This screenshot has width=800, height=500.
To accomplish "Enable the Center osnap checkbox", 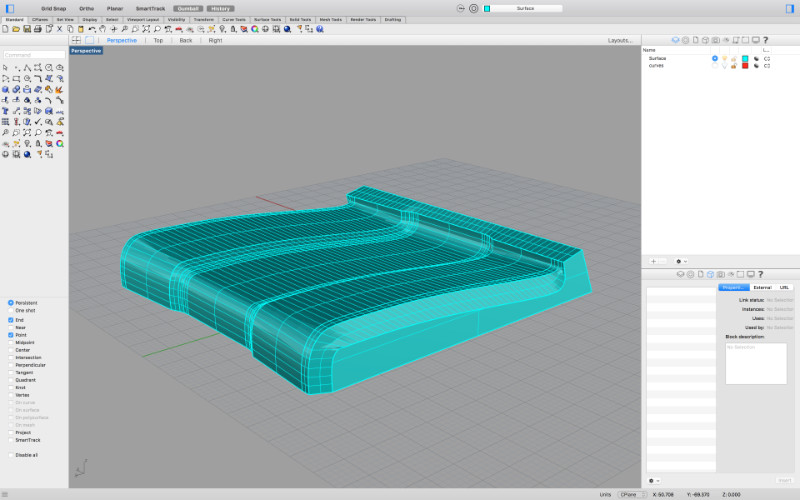I will coord(11,350).
